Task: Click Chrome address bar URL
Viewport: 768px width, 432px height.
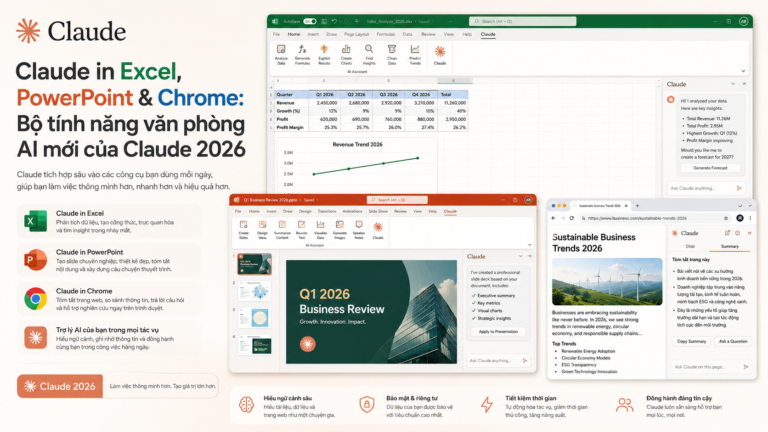Action: click(x=637, y=218)
